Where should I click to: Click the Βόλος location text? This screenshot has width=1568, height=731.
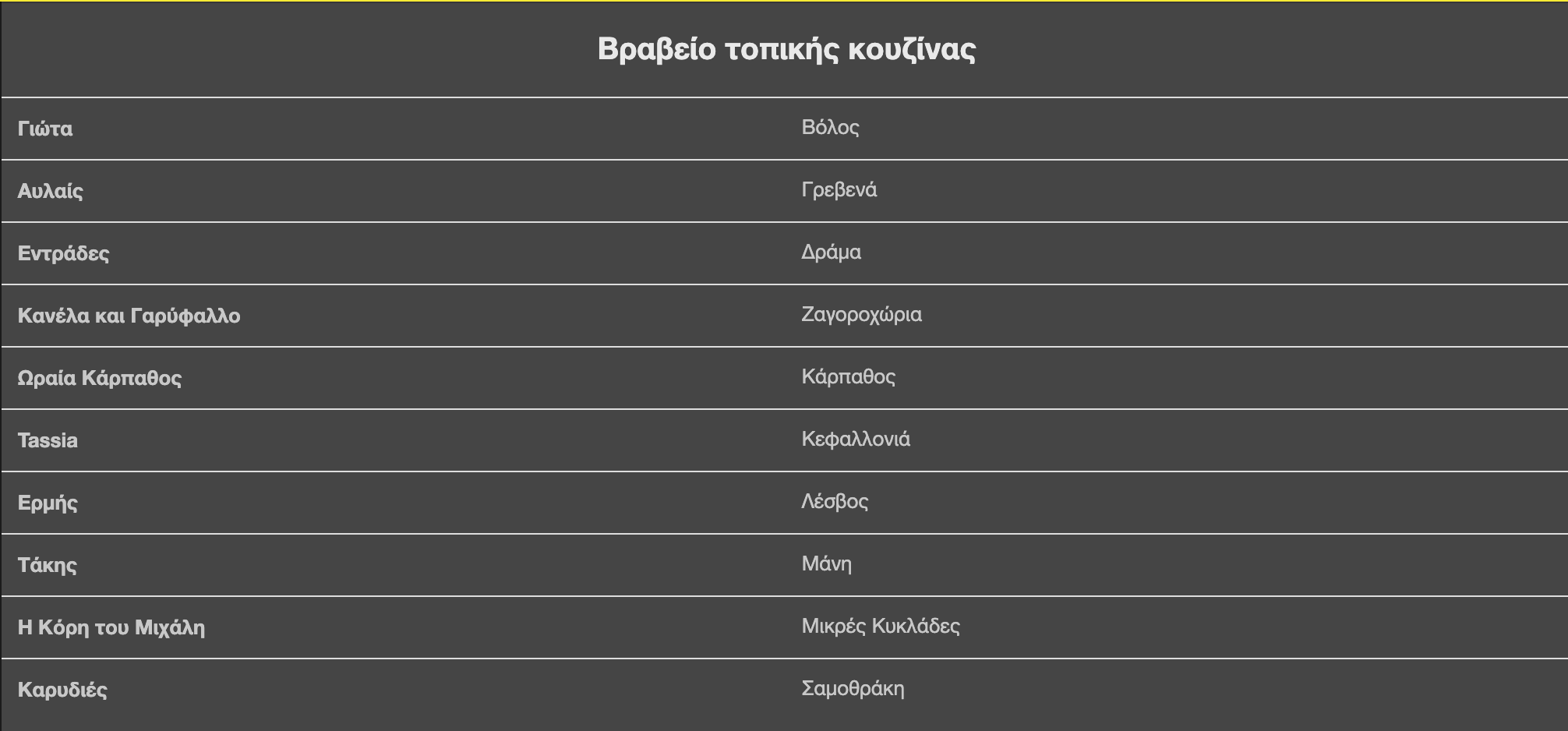[x=830, y=127]
